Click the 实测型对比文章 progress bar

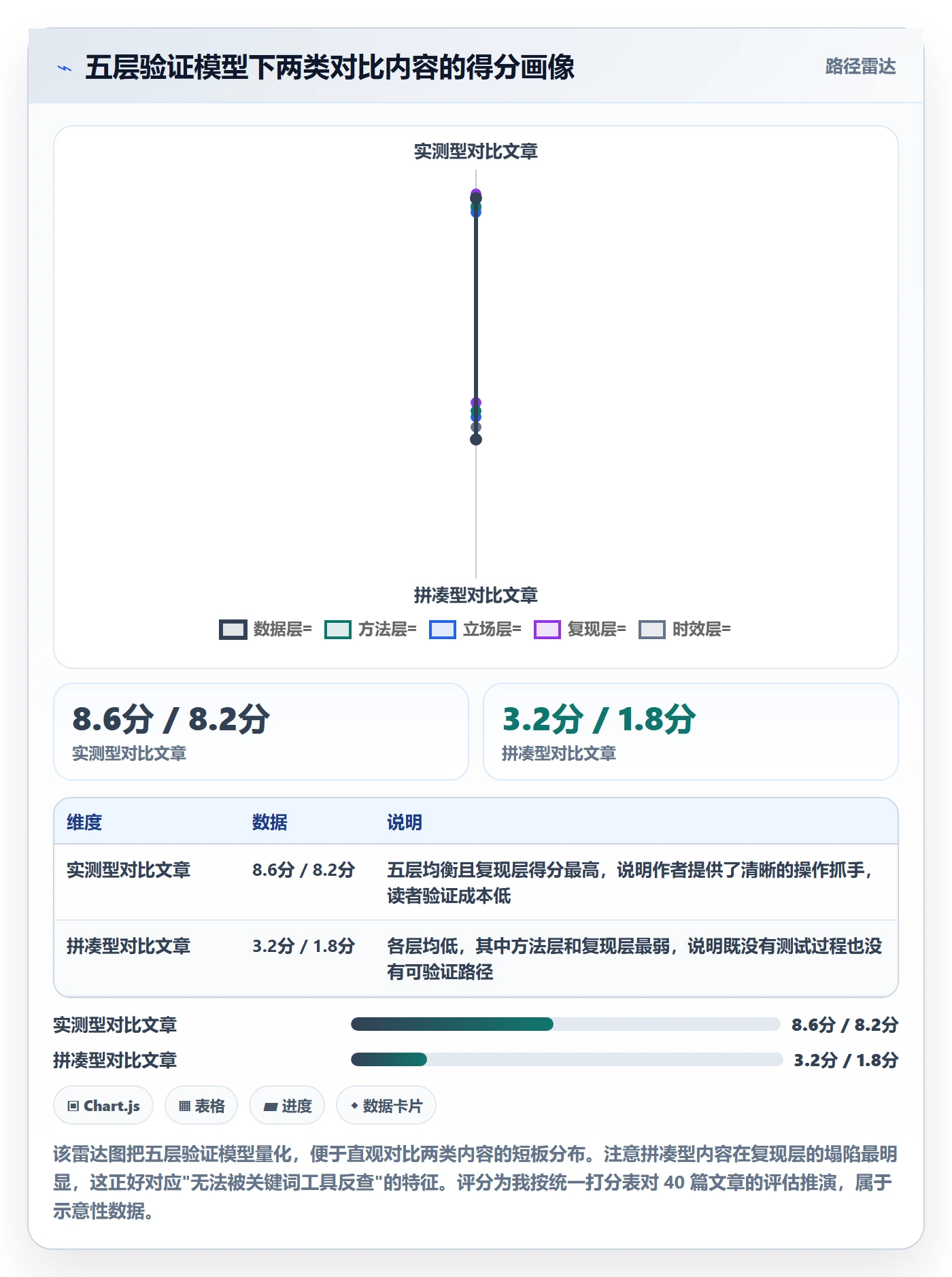[x=565, y=1024]
